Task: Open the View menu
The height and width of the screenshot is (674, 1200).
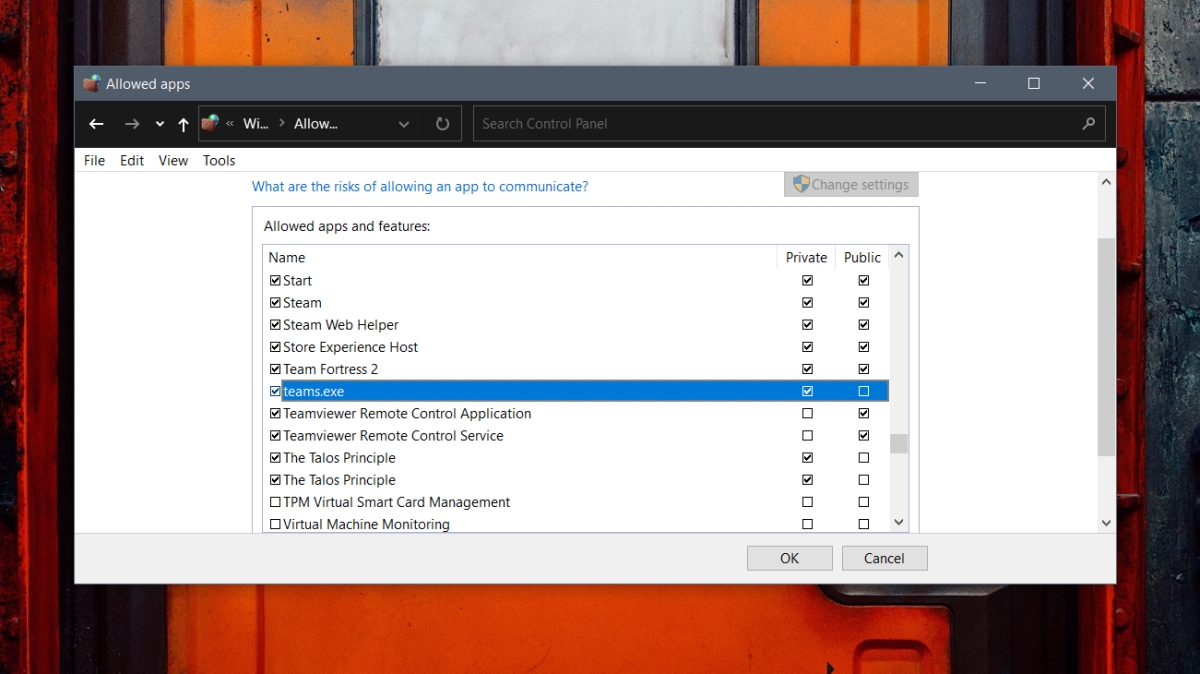Action: coord(173,160)
